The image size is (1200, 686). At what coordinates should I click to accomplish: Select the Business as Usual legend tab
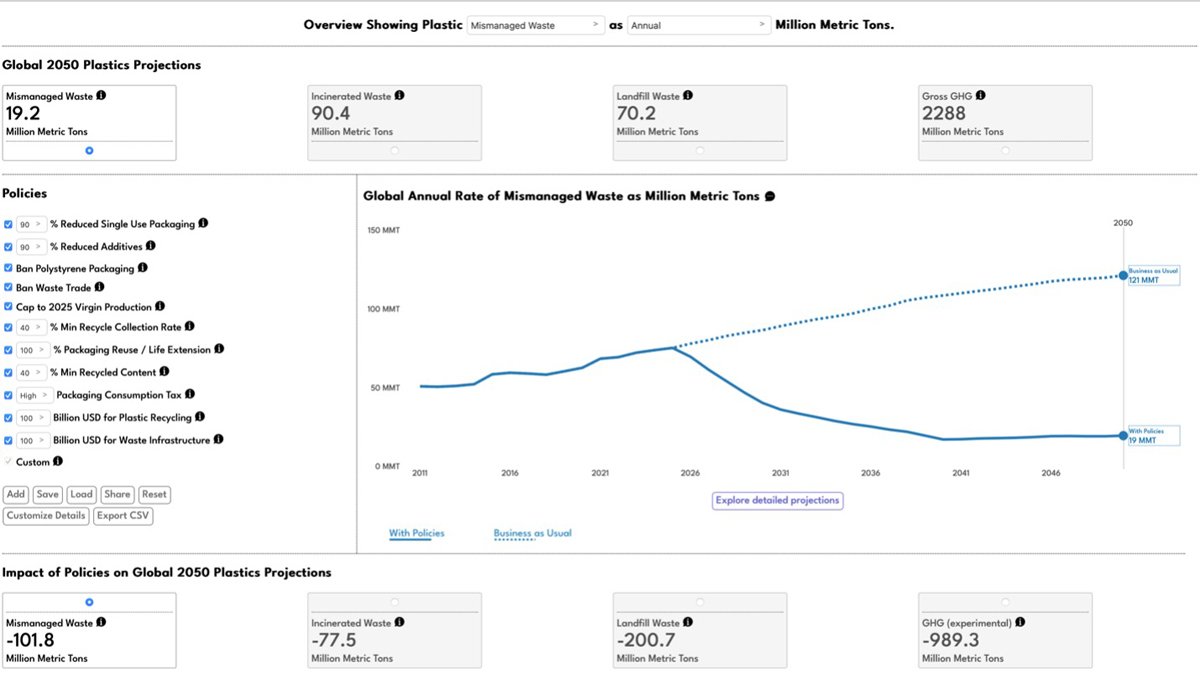(532, 534)
